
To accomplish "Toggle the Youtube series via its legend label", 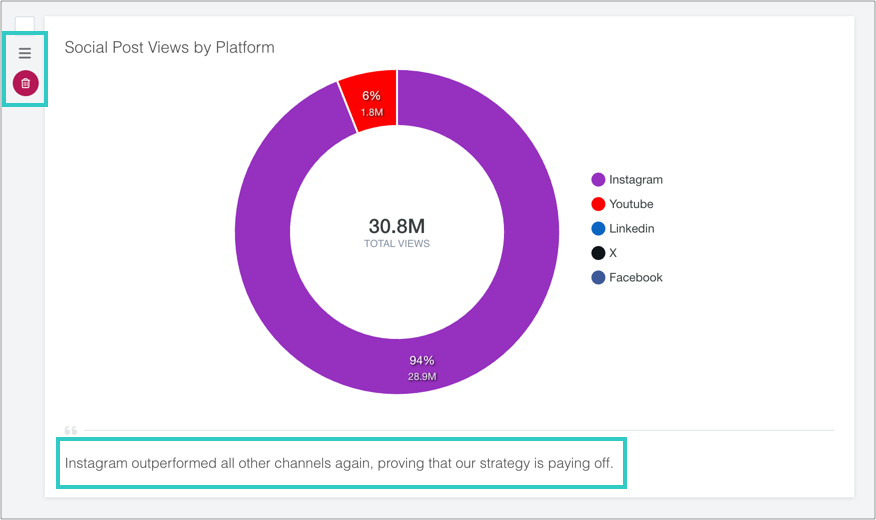I will click(631, 204).
